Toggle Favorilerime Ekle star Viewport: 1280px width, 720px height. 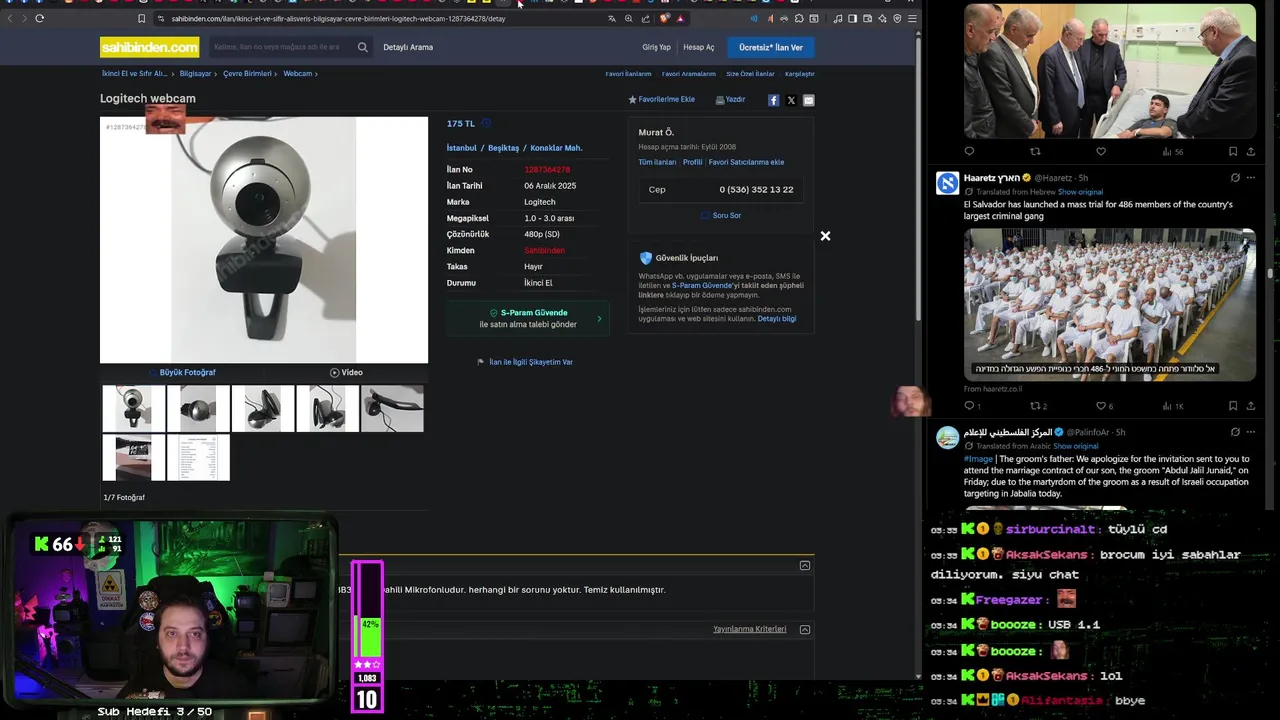[x=632, y=100]
